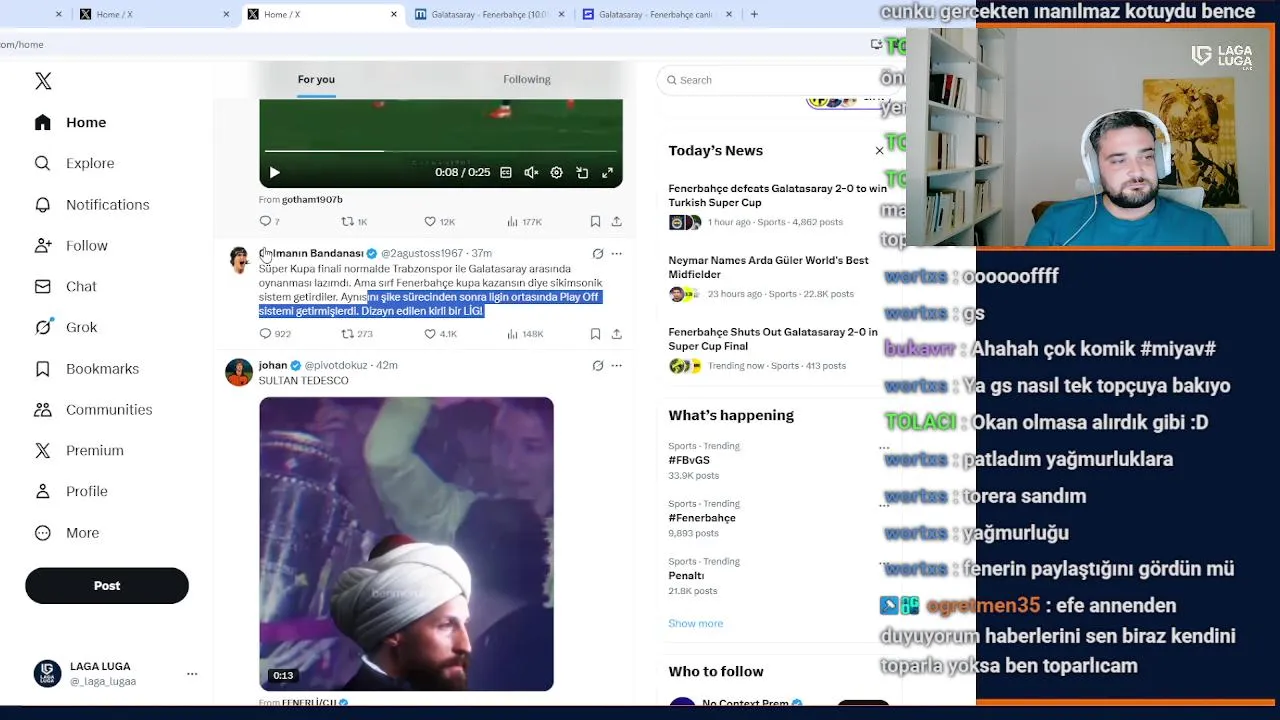Viewport: 1280px width, 720px height.
Task: Share the gotham1907b video post
Action: pyautogui.click(x=616, y=221)
